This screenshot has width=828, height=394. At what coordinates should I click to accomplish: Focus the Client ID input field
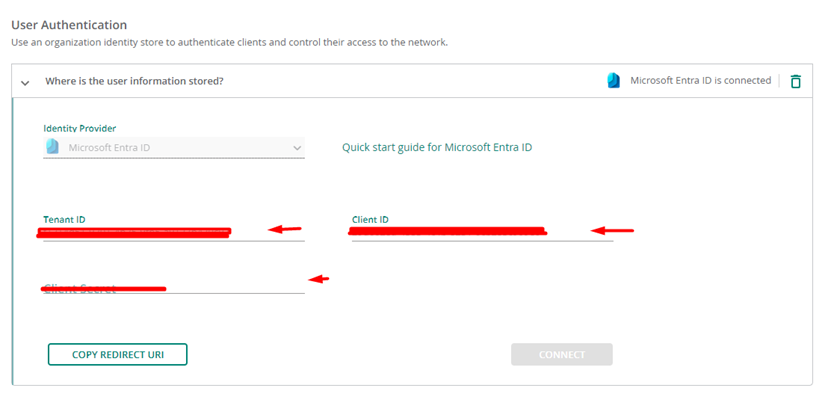tap(483, 233)
